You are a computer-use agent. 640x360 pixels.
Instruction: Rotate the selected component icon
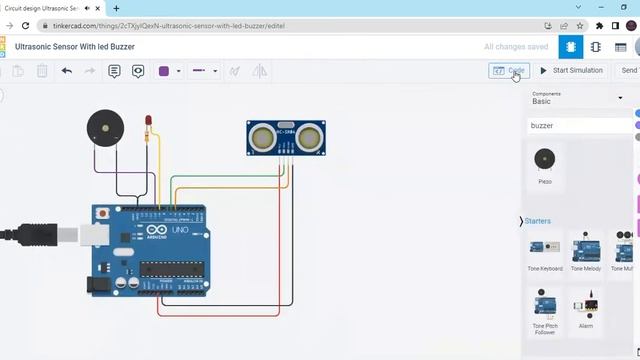[234, 71]
